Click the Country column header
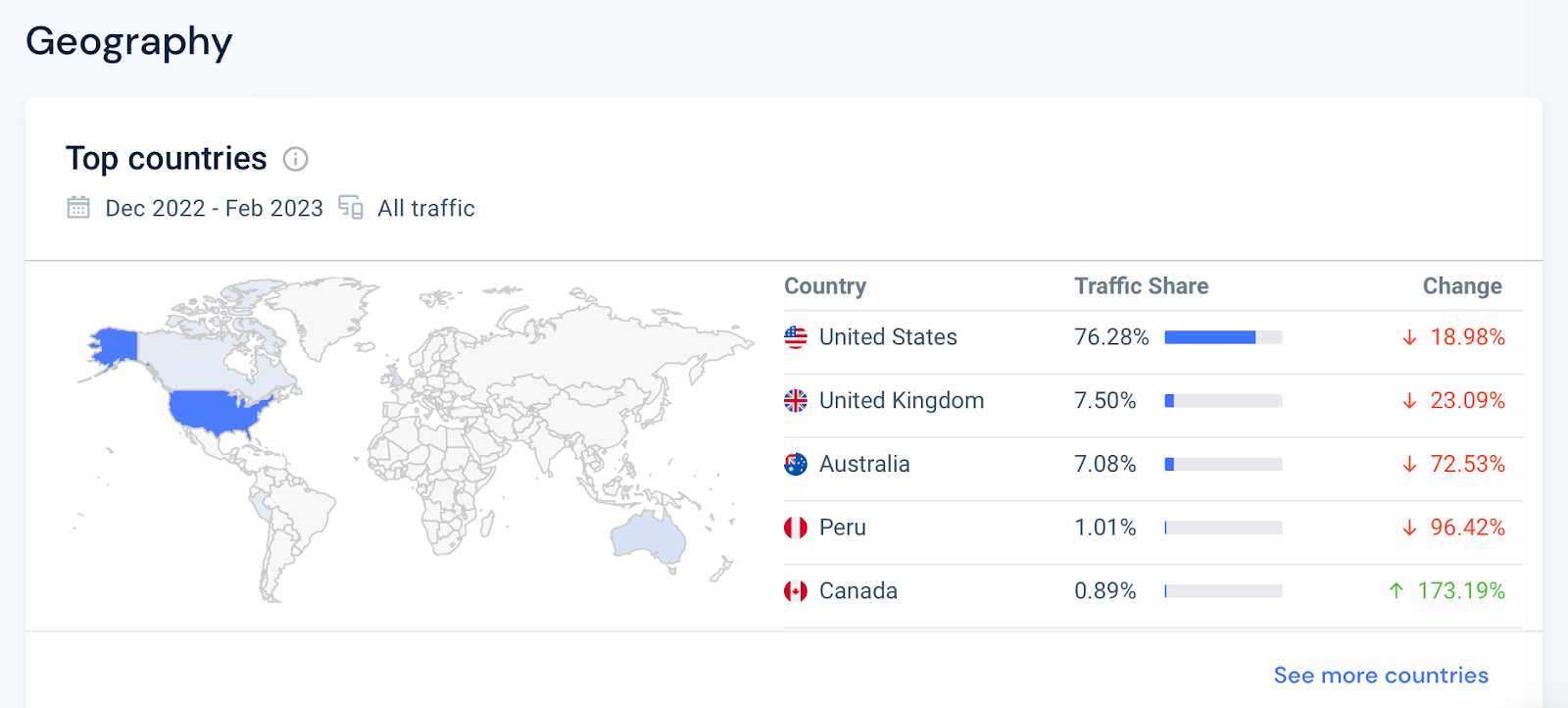This screenshot has width=1568, height=708. (x=825, y=286)
